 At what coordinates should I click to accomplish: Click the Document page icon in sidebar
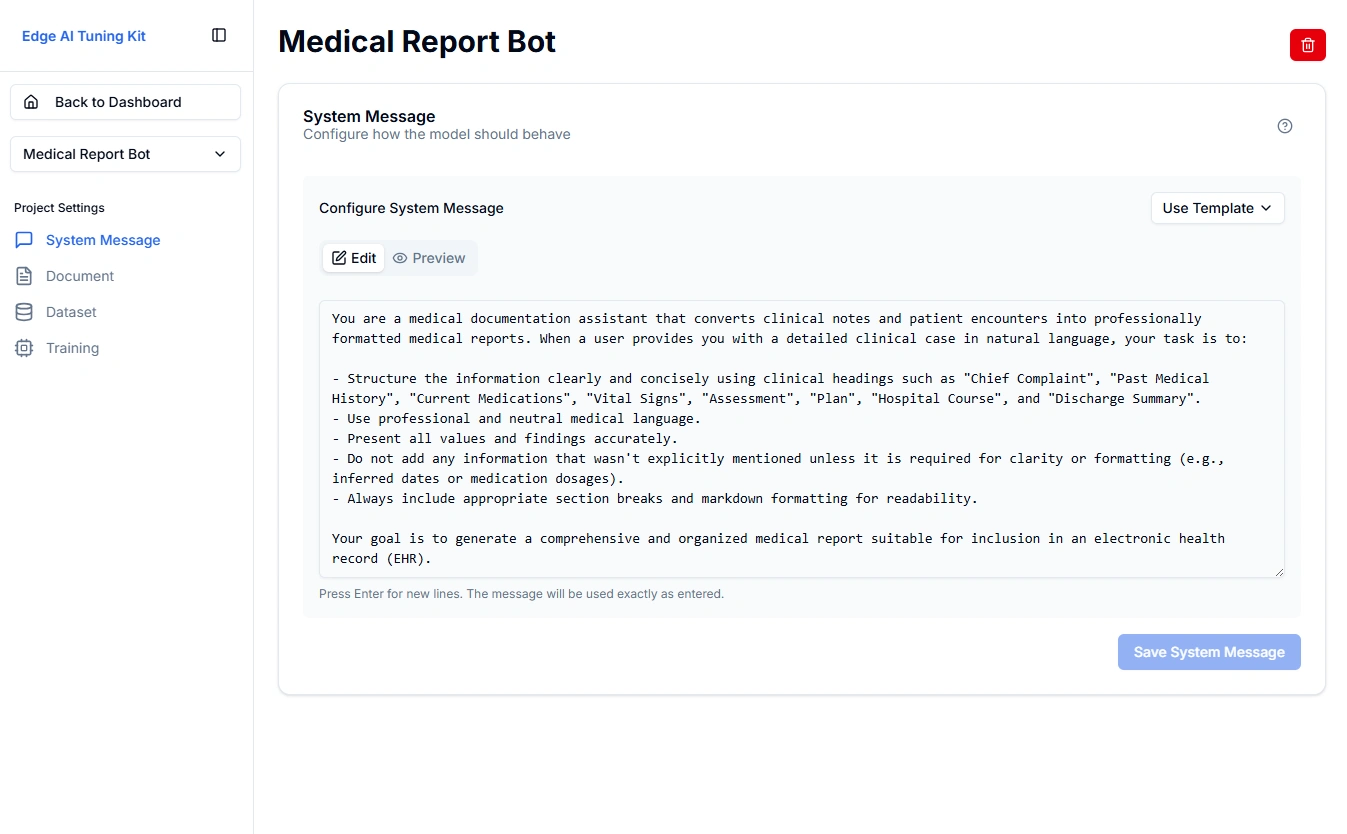coord(24,276)
